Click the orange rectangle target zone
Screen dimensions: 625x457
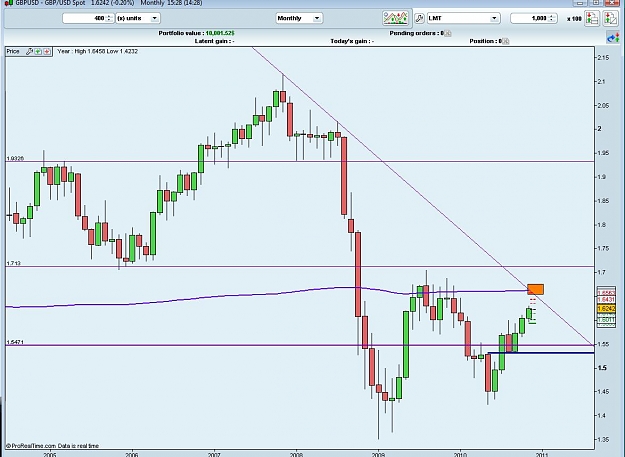click(x=535, y=289)
